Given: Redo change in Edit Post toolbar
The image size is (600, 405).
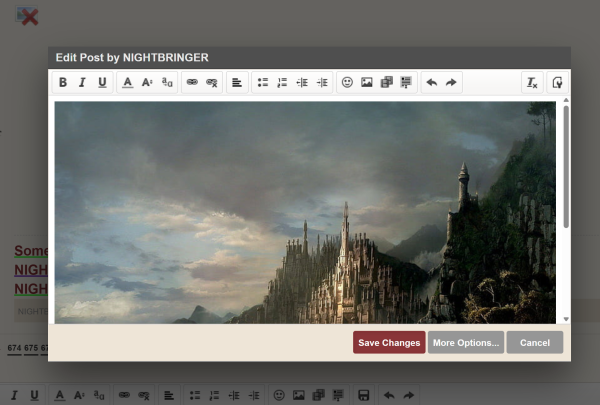Looking at the screenshot, I should click(x=451, y=82).
